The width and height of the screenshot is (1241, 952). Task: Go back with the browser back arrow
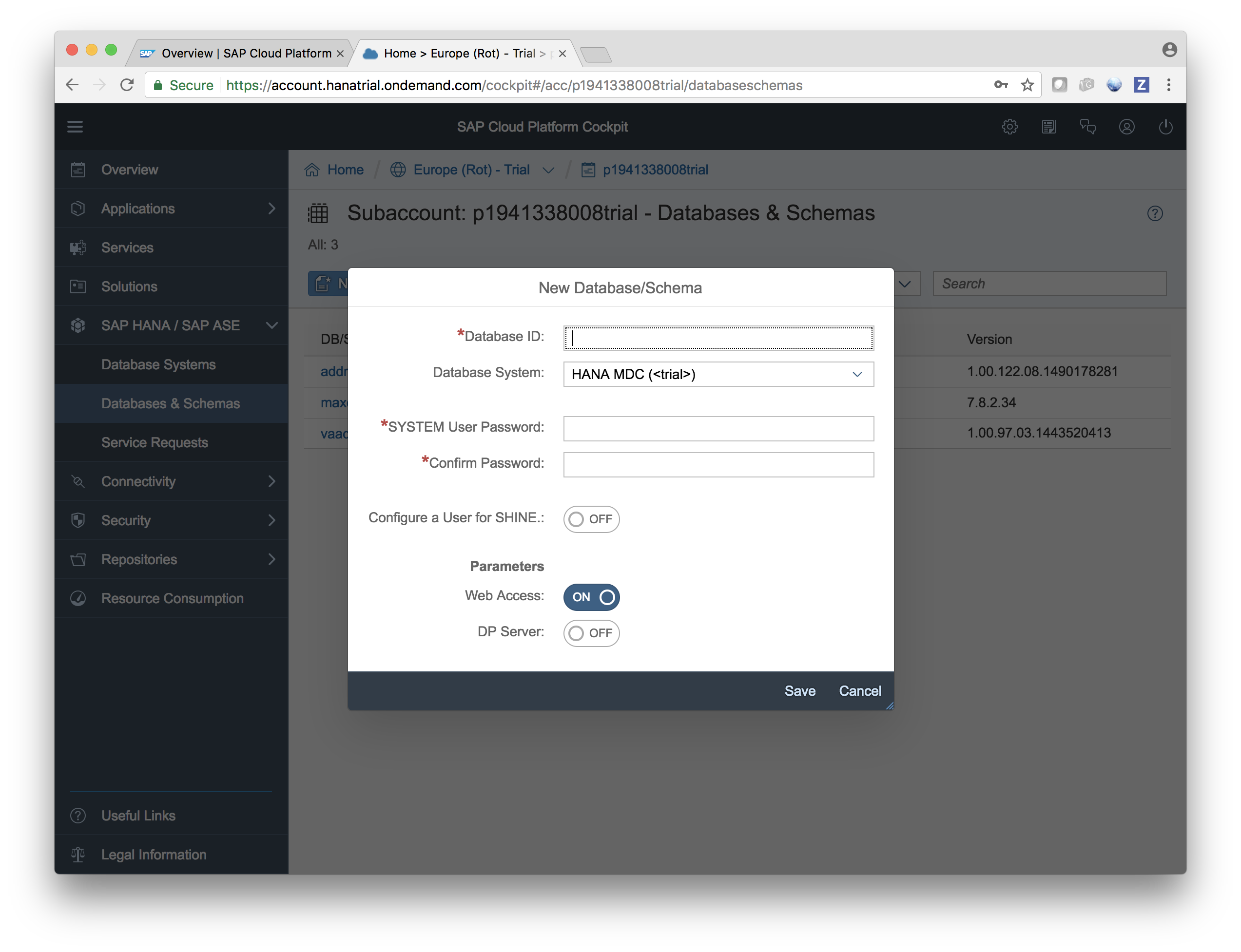click(x=72, y=85)
